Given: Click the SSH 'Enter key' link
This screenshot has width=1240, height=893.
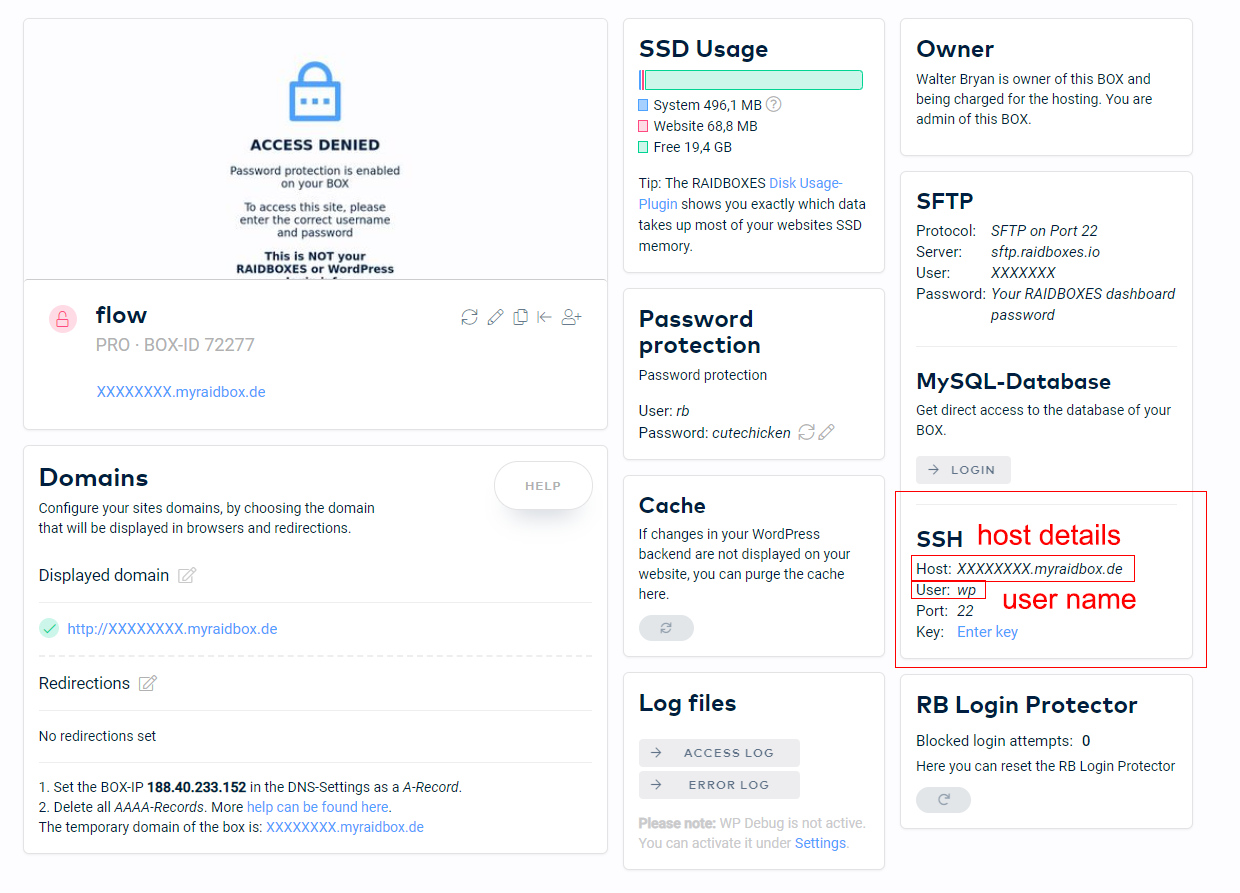Looking at the screenshot, I should point(987,632).
